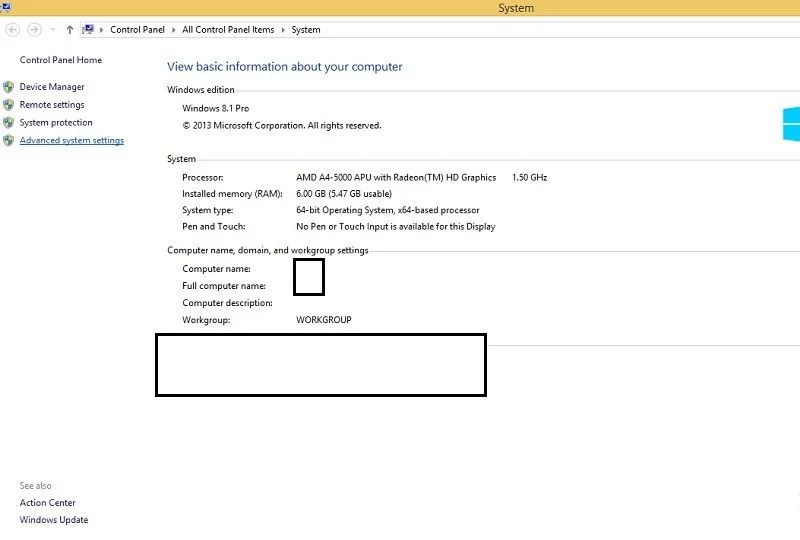800x540 pixels.
Task: Click the 'Windows 8.1 Pro' edition text
Action: [215, 108]
